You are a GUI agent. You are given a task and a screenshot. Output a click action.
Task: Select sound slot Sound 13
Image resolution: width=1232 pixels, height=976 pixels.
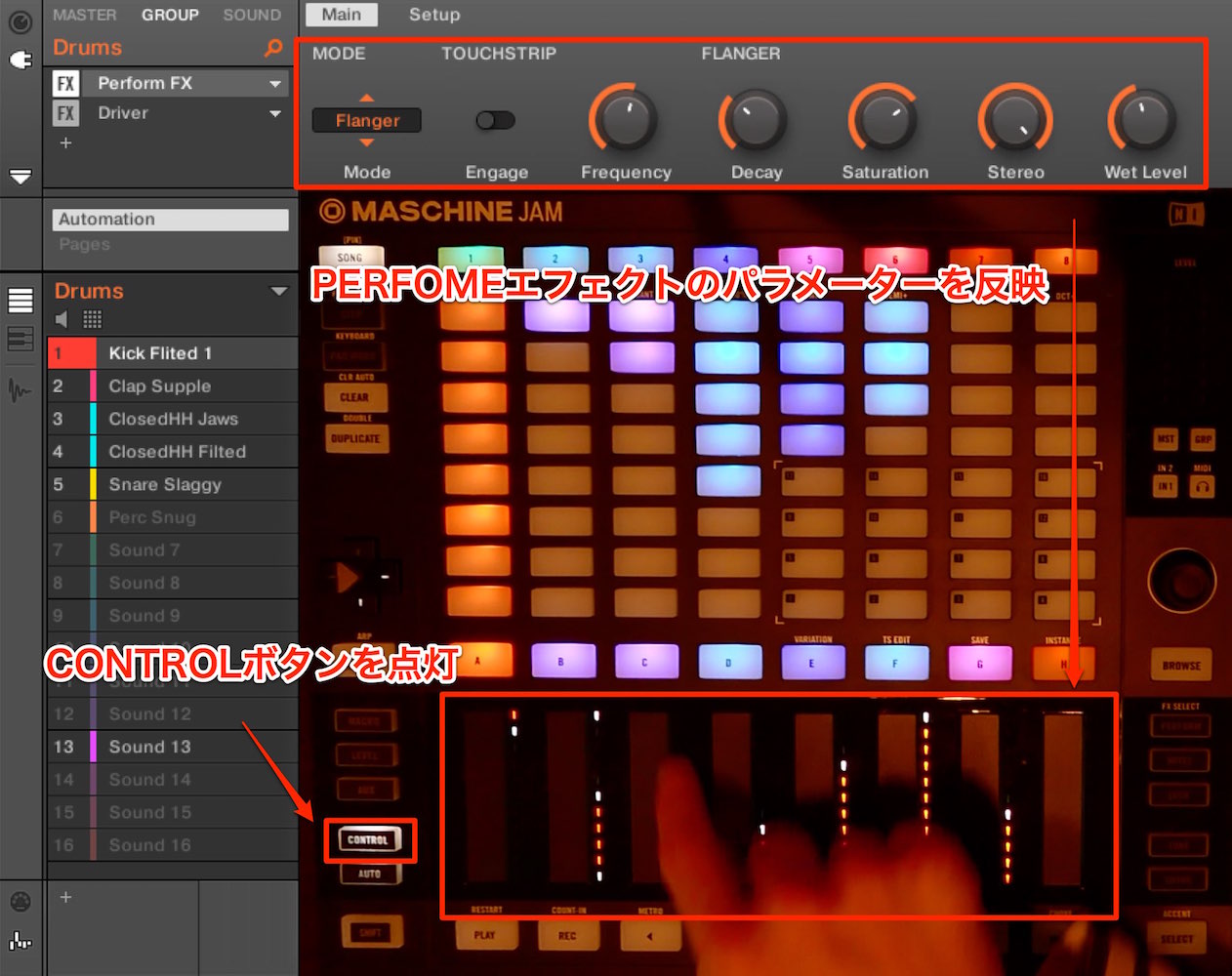pyautogui.click(x=173, y=747)
